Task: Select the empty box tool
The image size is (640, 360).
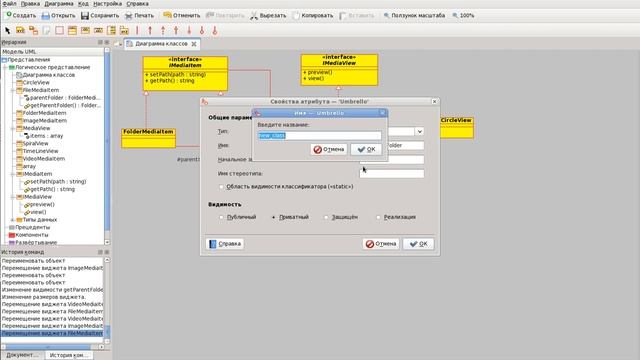Action: click(60, 30)
